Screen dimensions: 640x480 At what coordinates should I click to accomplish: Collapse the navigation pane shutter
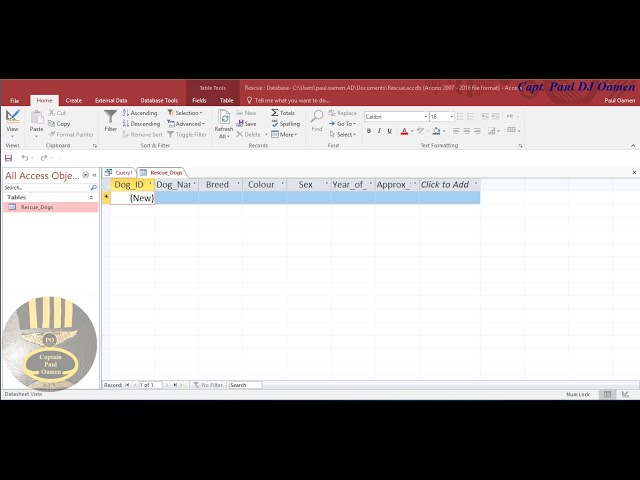point(94,175)
